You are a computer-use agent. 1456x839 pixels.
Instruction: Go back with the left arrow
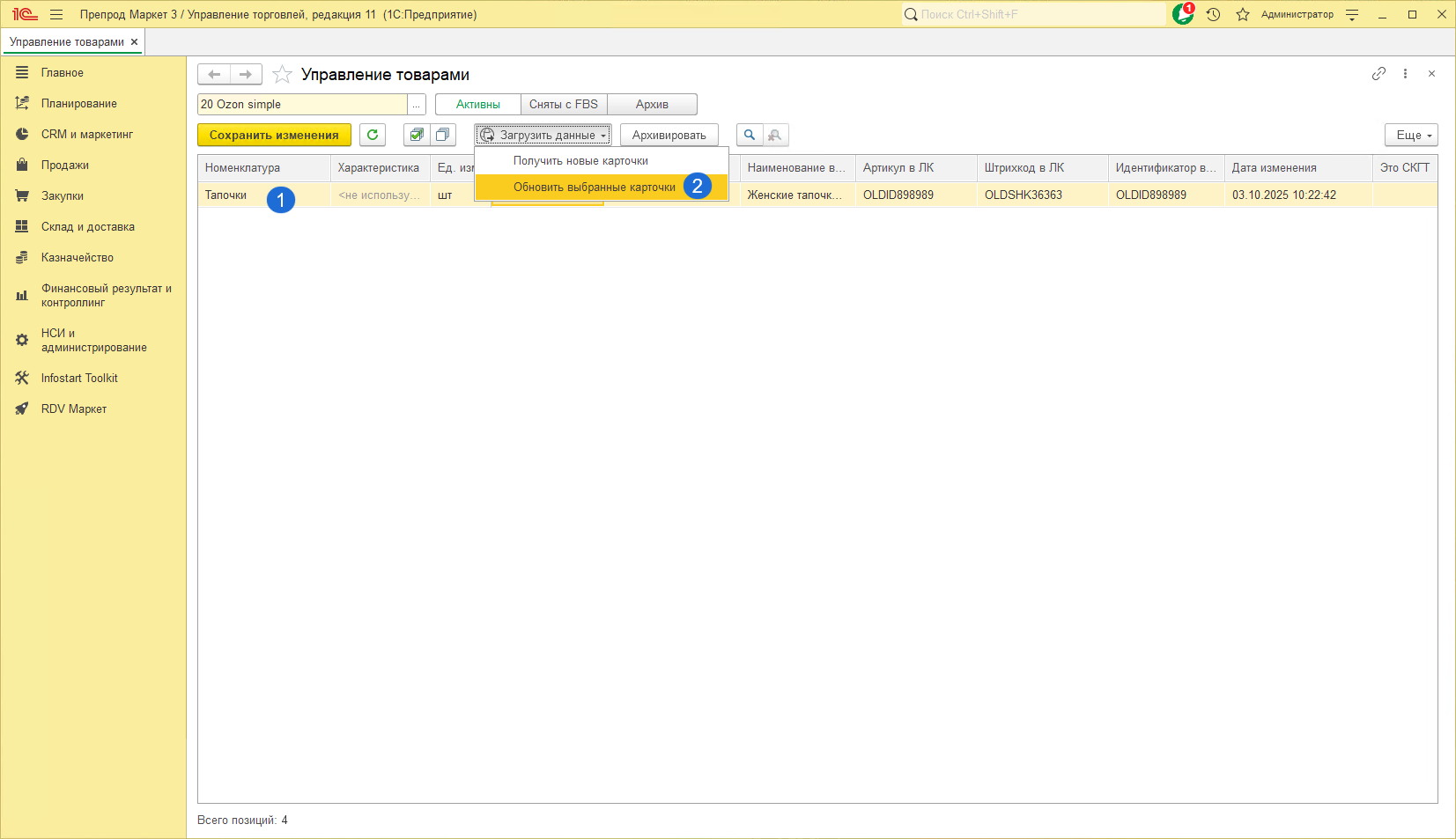[x=214, y=75]
